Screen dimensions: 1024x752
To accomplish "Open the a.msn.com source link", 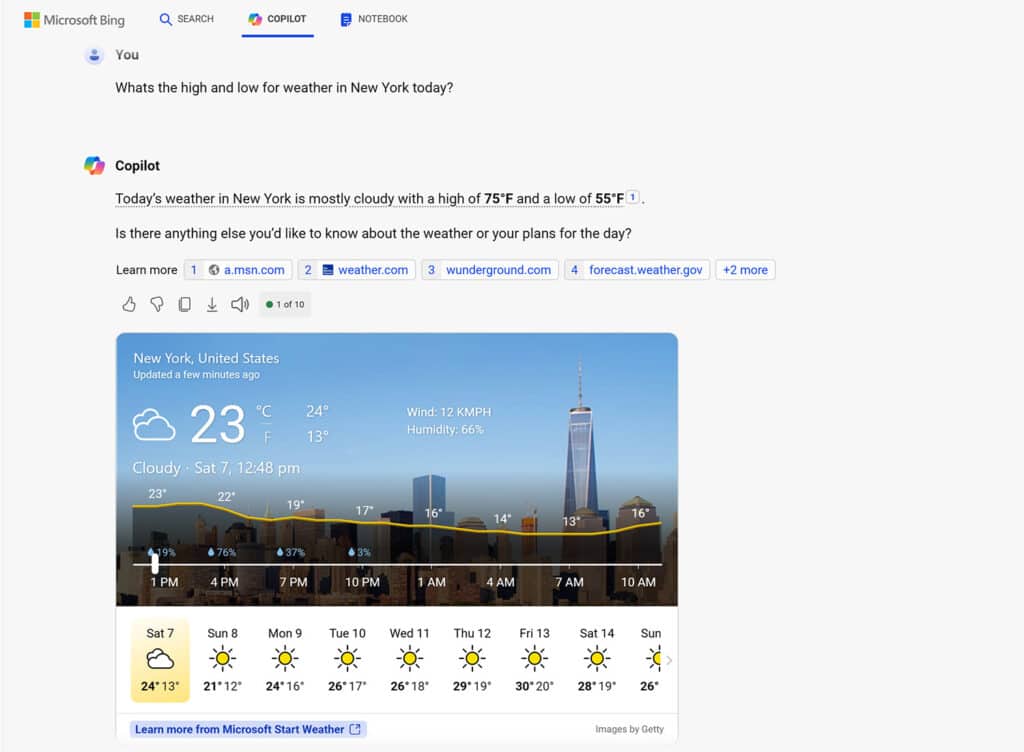I will click(x=238, y=270).
